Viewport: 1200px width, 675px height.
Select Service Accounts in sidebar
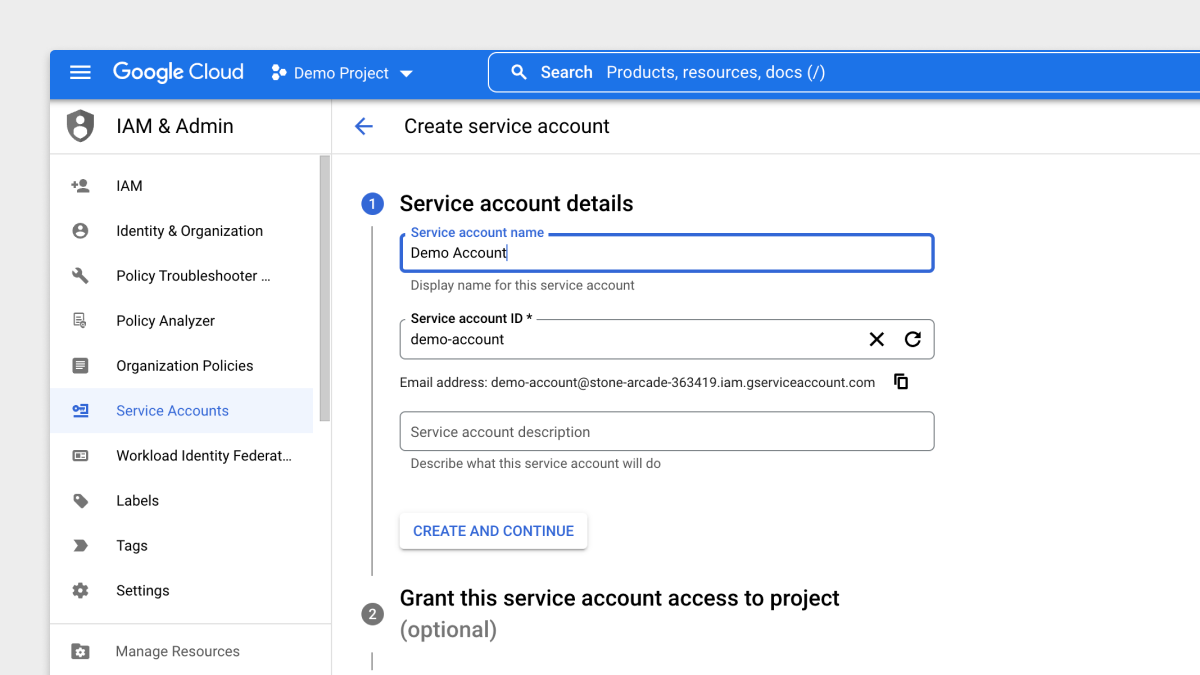(x=182, y=411)
